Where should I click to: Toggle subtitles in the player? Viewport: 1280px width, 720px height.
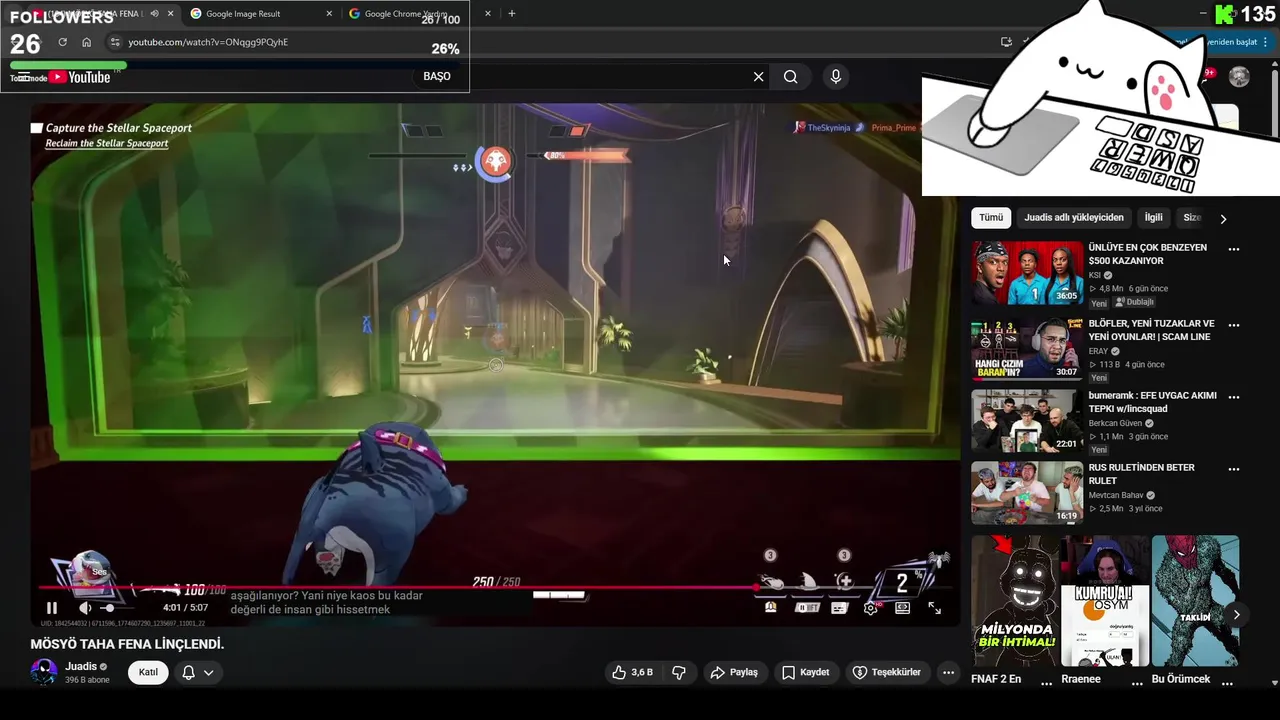coord(839,607)
